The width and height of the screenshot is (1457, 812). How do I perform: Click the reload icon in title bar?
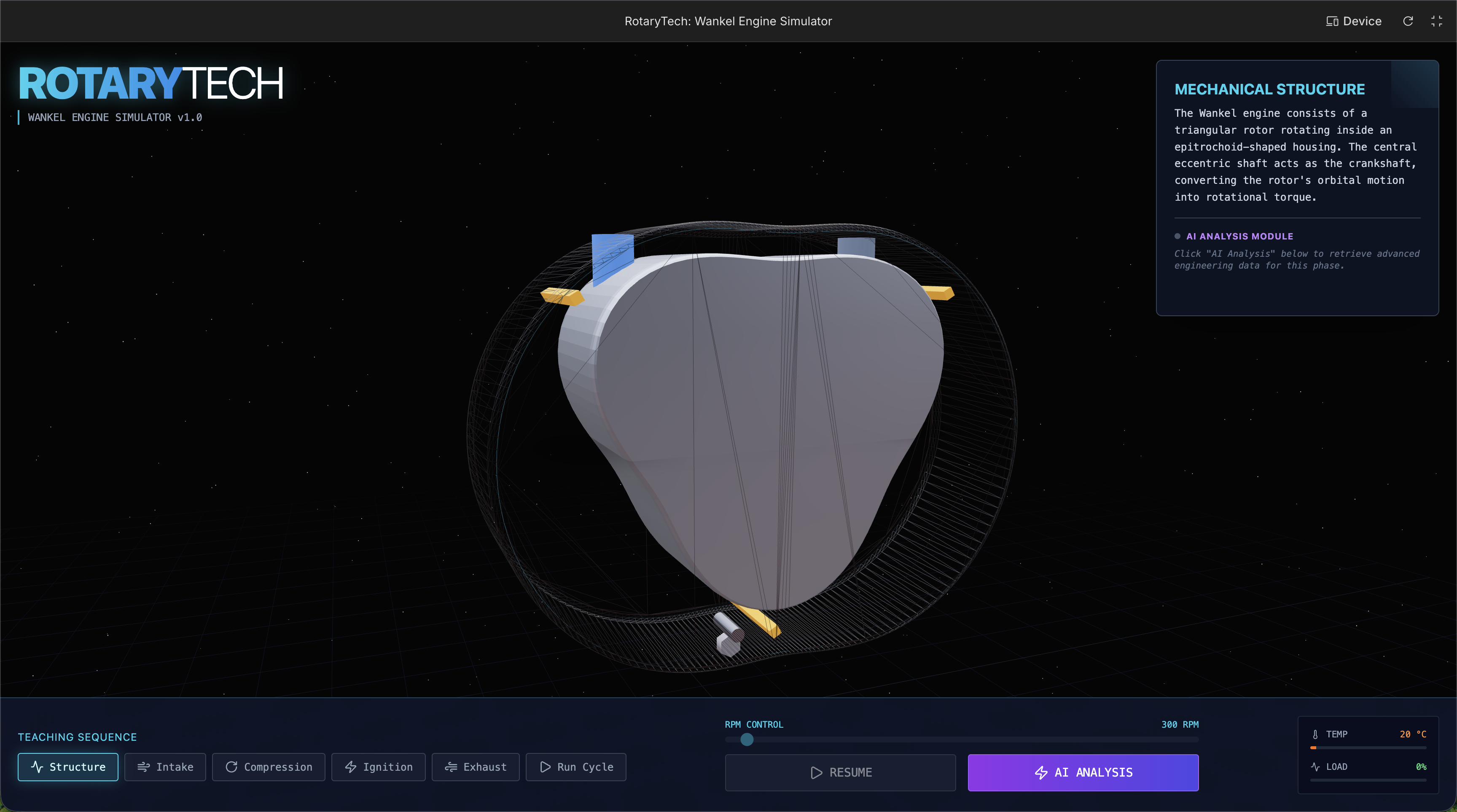click(1408, 21)
